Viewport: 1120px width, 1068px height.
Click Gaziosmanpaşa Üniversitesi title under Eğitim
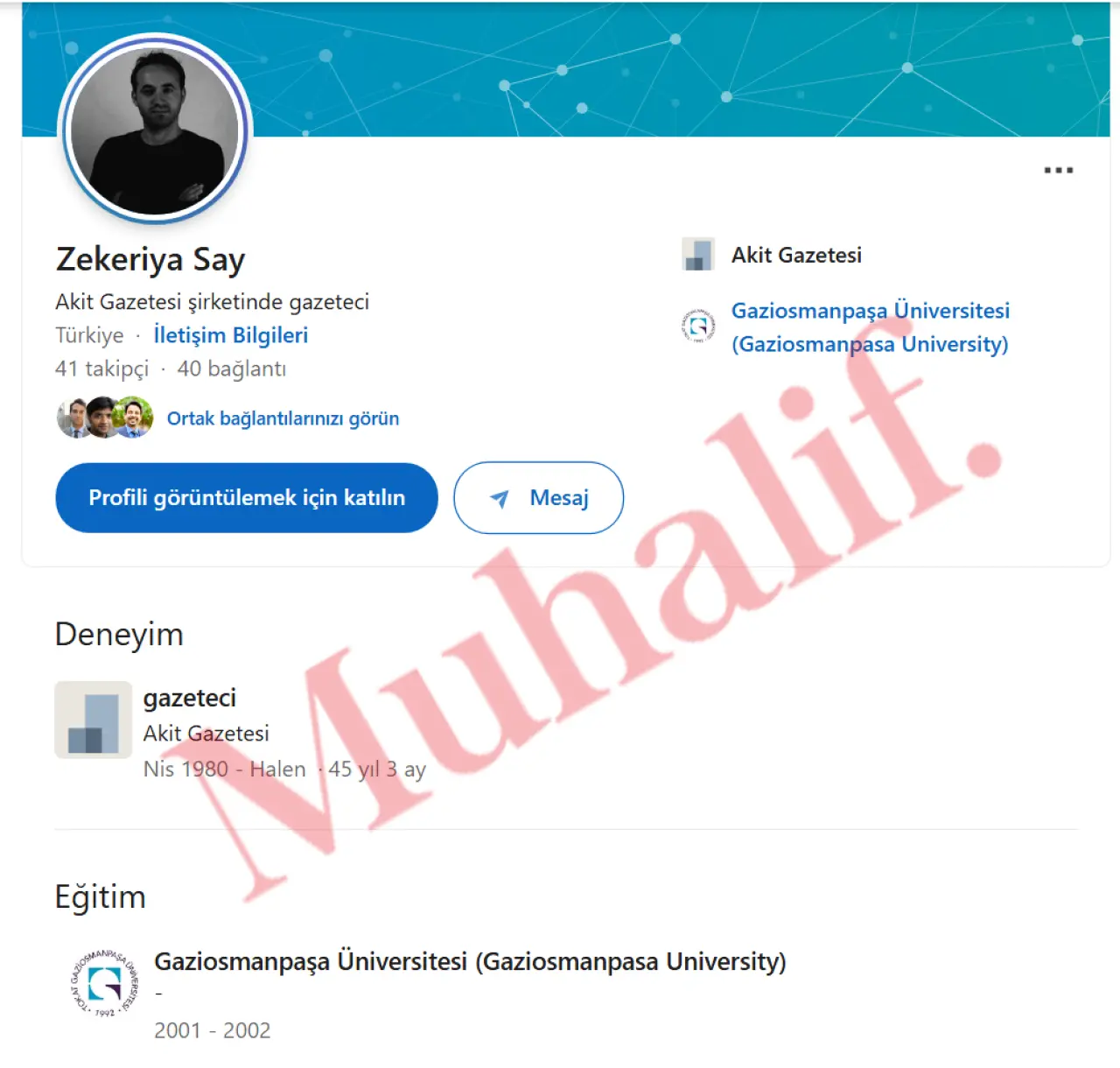pyautogui.click(x=470, y=961)
